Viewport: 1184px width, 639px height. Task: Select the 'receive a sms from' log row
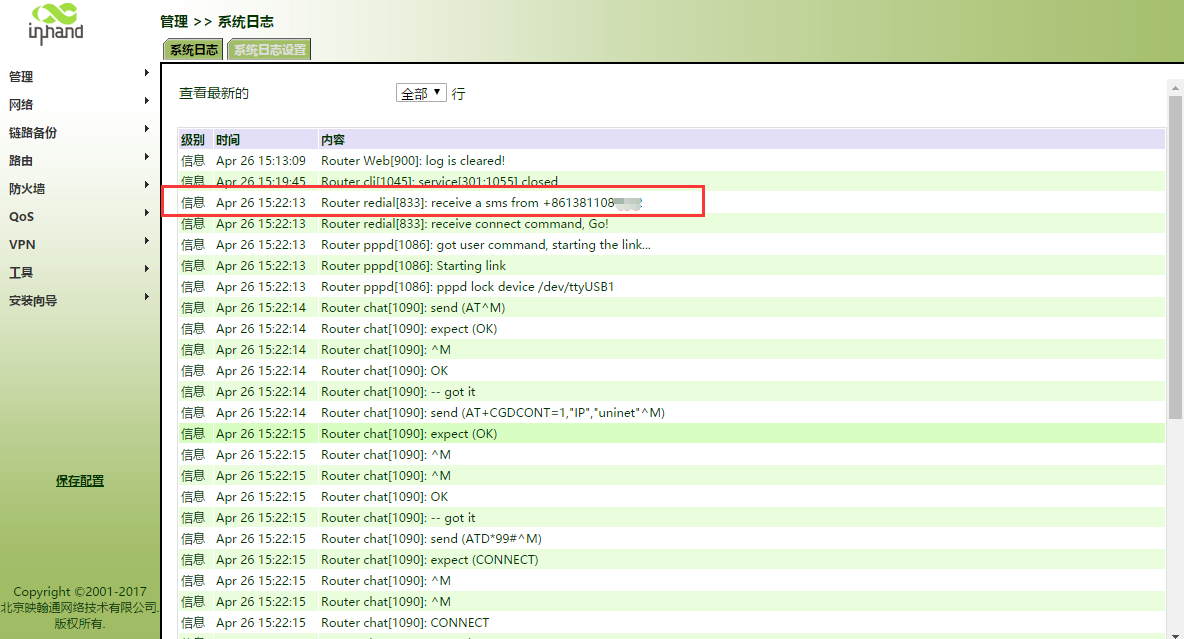480,203
